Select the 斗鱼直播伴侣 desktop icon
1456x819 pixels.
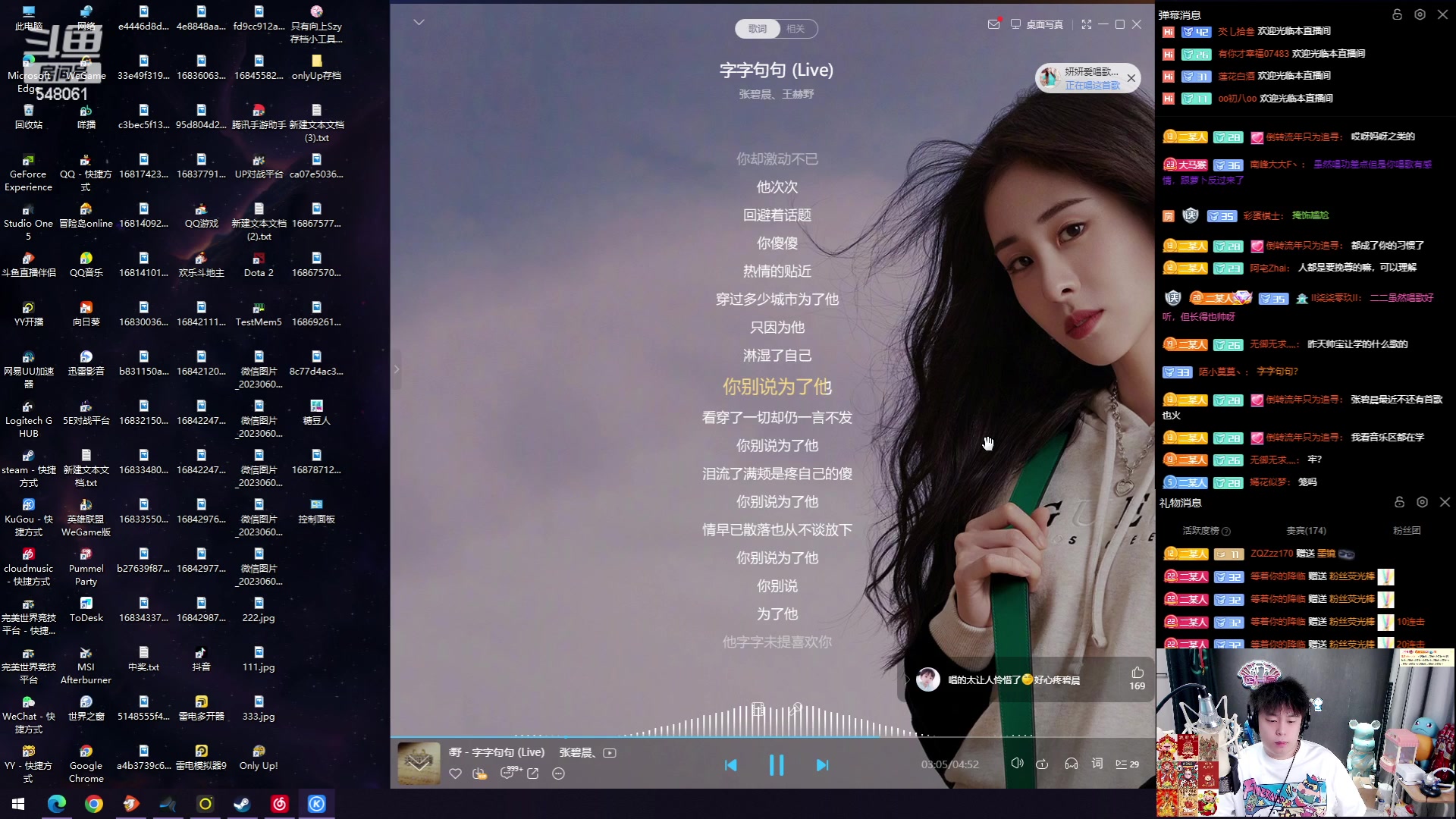28,265
